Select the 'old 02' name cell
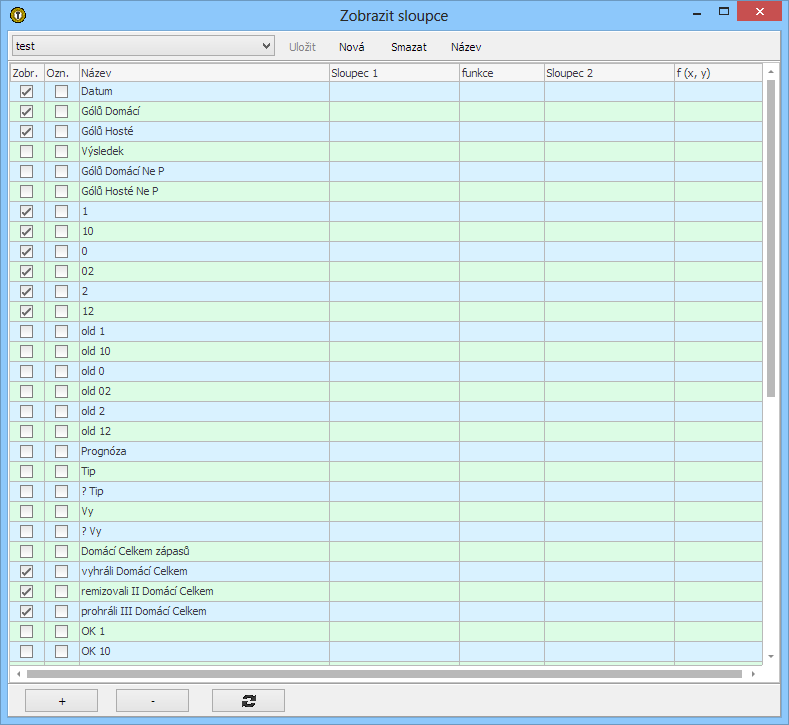Viewport: 789px width, 725px height. click(204, 391)
